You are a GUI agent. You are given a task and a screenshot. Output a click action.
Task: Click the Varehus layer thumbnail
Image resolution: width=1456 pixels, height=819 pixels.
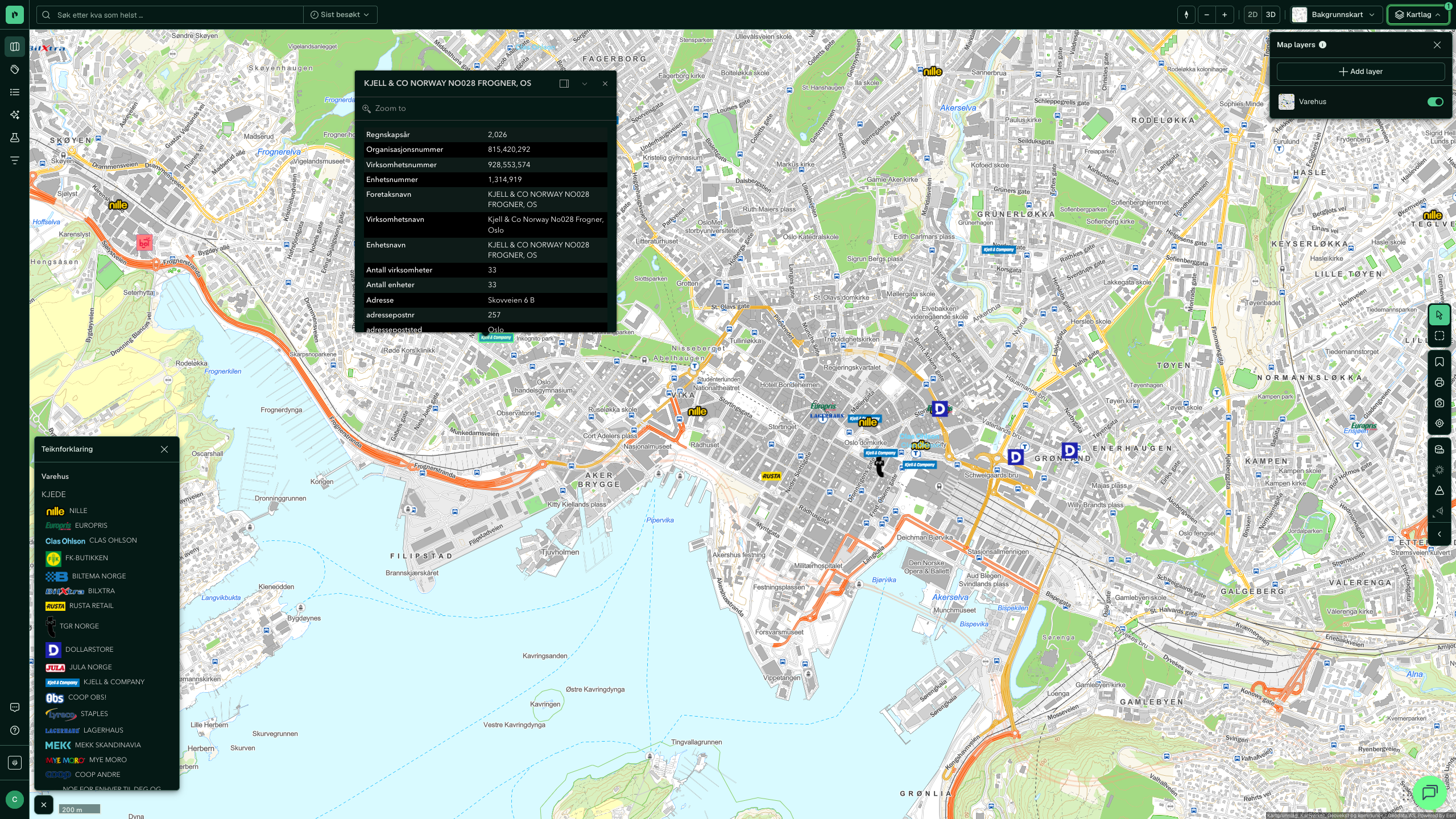pyautogui.click(x=1287, y=102)
